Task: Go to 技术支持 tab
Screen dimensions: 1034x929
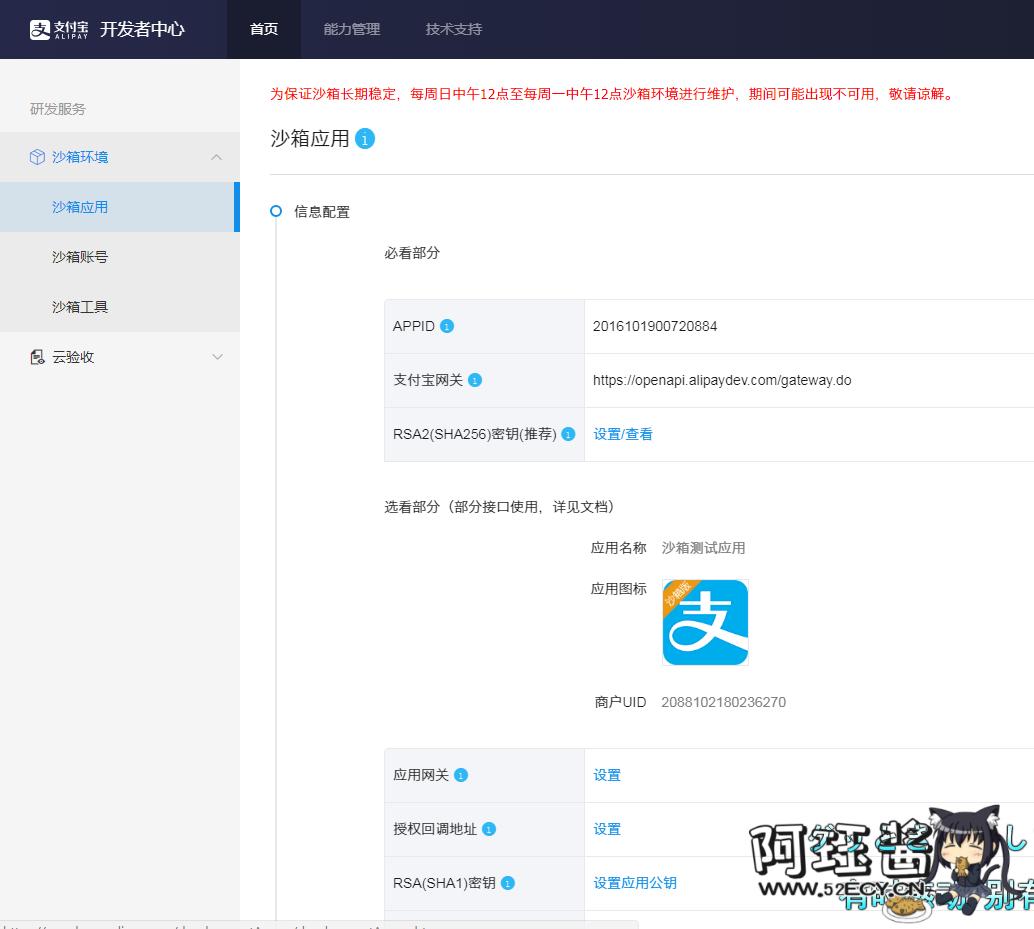Action: pos(454,29)
